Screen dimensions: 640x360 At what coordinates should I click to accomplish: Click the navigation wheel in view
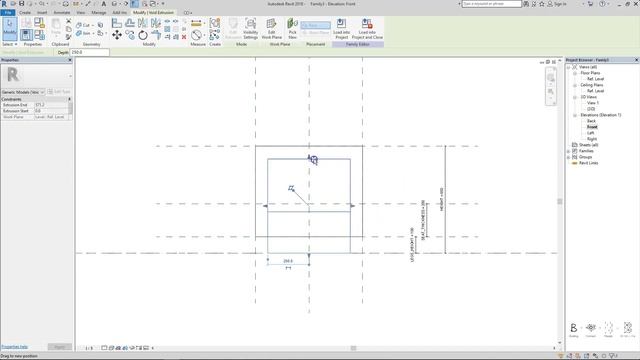(551, 78)
